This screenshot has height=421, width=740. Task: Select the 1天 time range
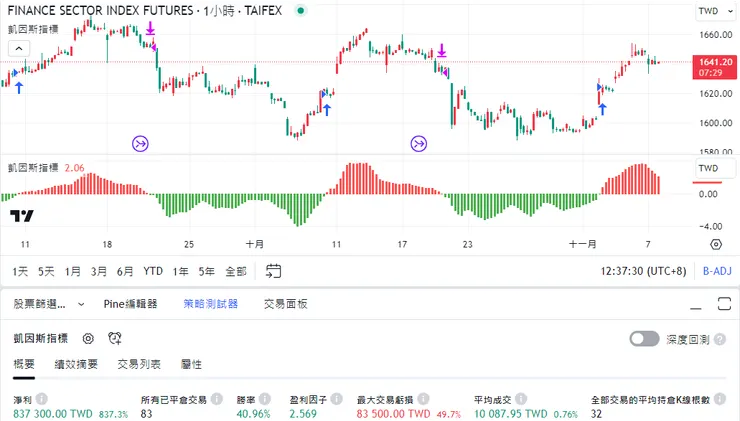pyautogui.click(x=20, y=271)
